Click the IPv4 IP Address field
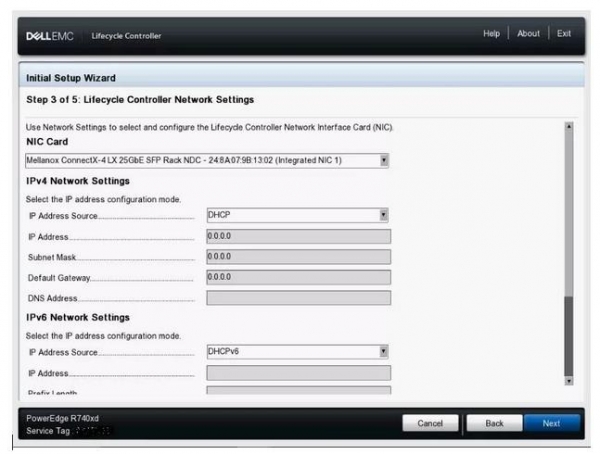600x454 pixels. (298, 236)
